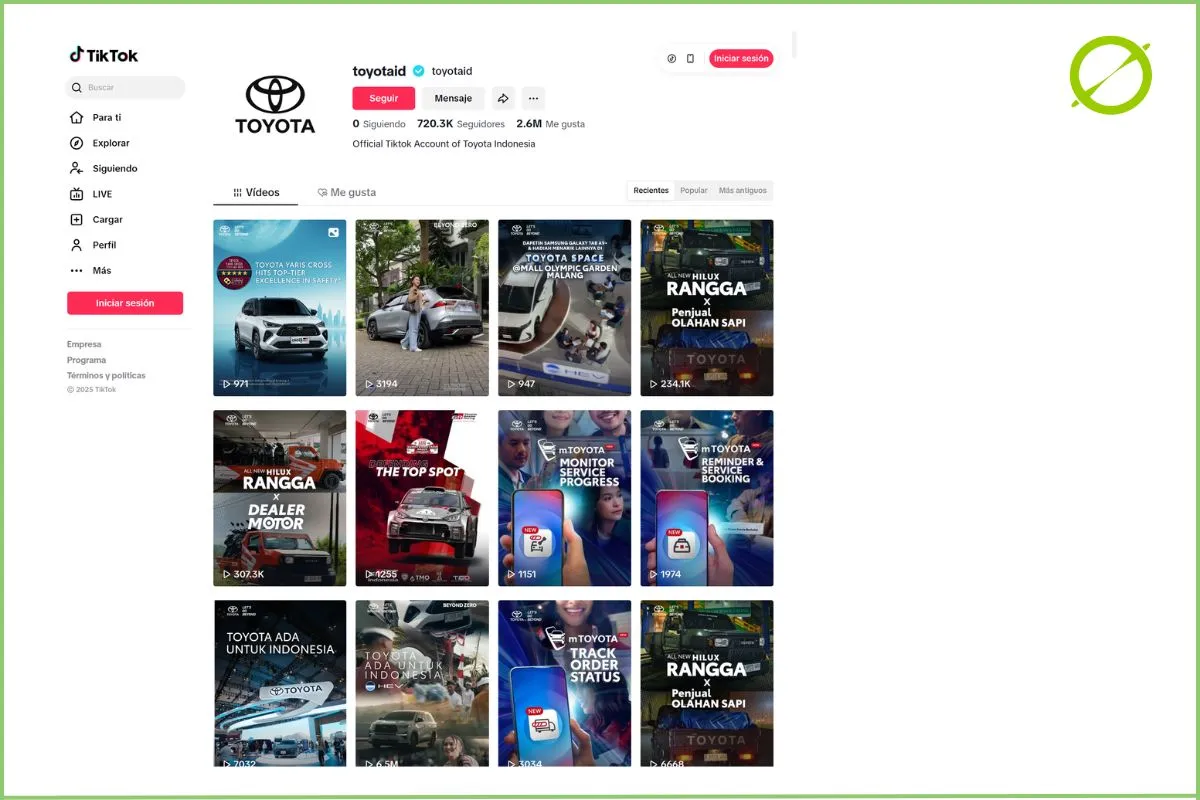Viewport: 1200px width, 800px height.
Task: Open the three-dot profile options menu
Action: coord(533,98)
